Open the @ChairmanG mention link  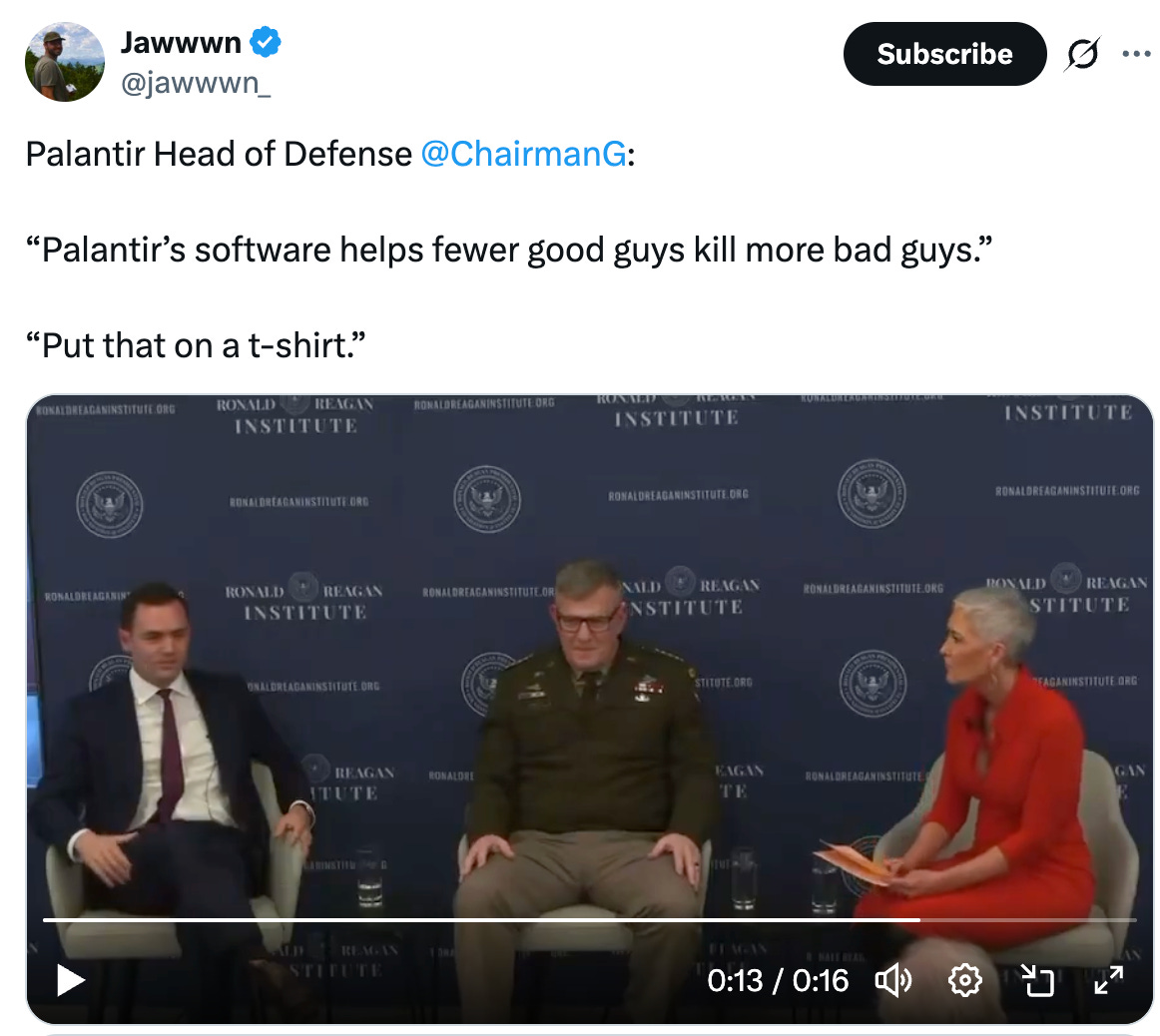pos(524,154)
